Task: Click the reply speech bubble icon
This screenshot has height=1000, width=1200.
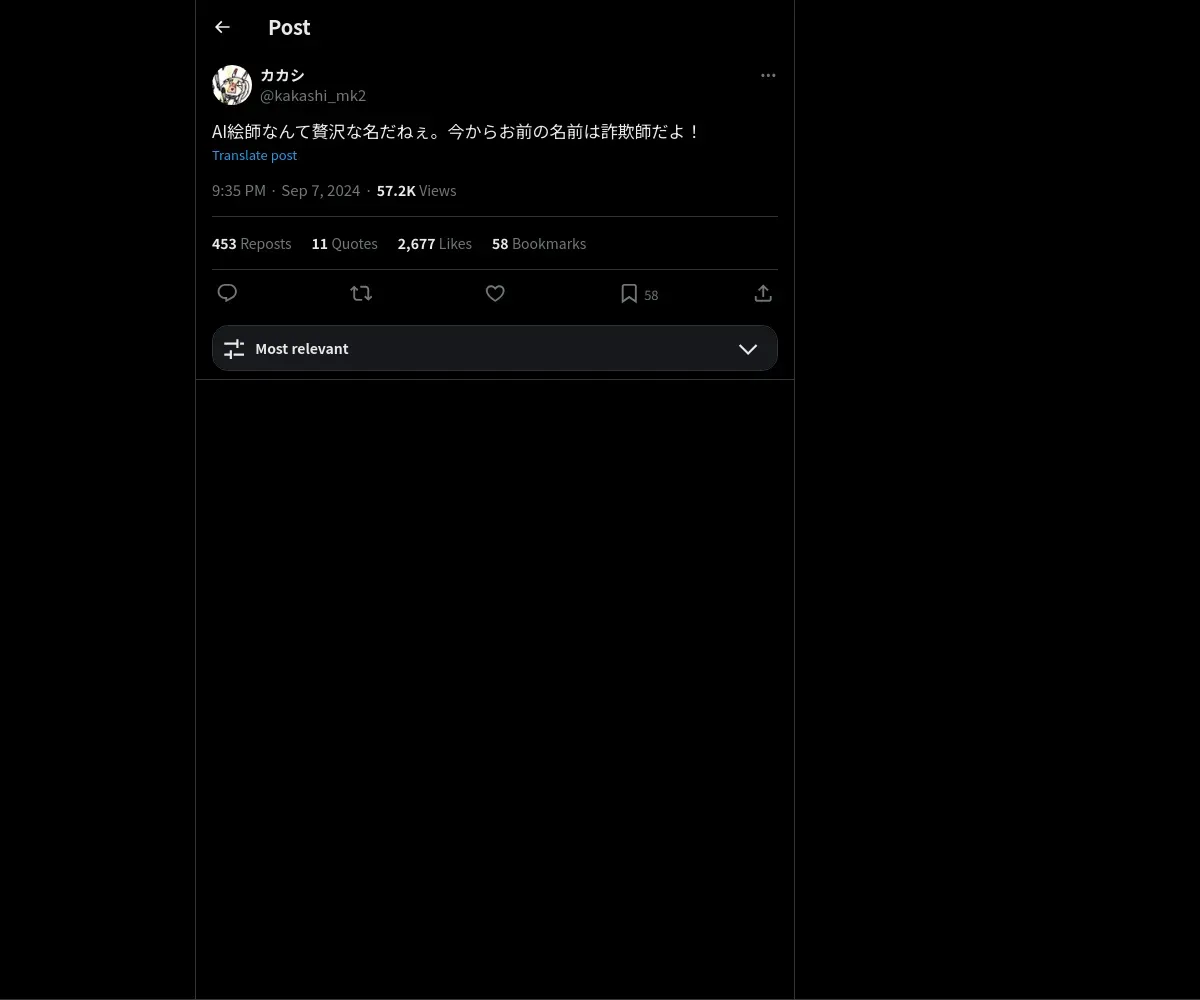Action: click(x=227, y=293)
